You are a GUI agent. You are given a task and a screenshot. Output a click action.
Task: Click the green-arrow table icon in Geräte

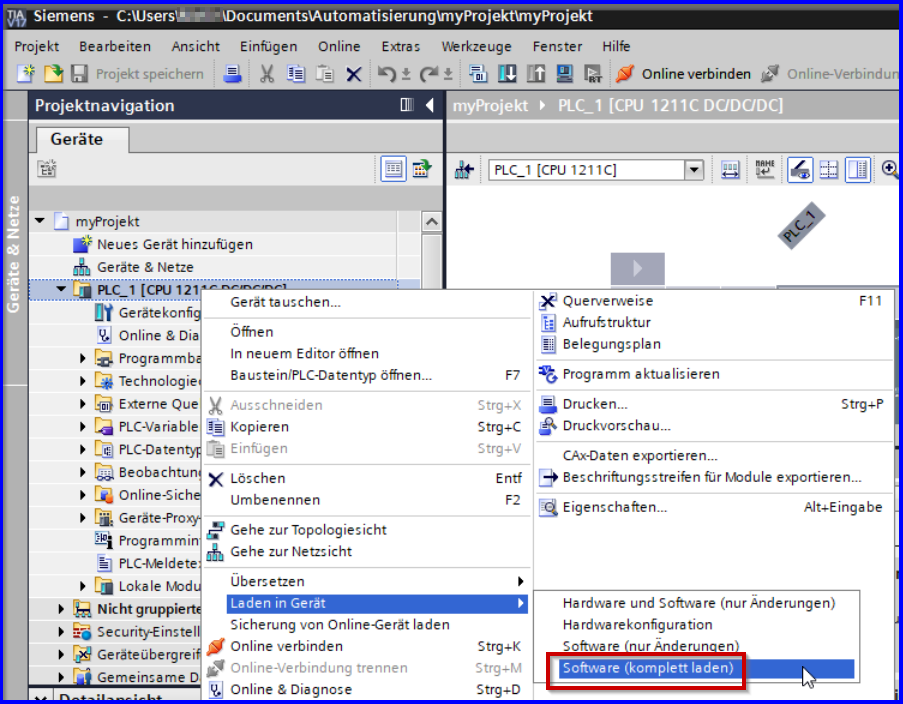(422, 169)
